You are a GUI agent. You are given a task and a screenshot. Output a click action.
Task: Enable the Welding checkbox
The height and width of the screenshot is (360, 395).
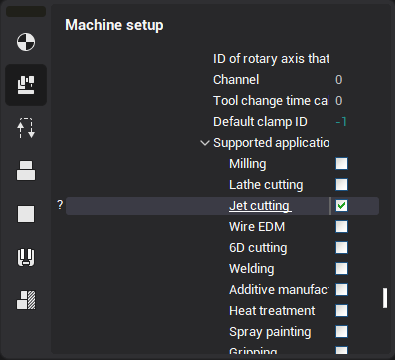pos(341,269)
